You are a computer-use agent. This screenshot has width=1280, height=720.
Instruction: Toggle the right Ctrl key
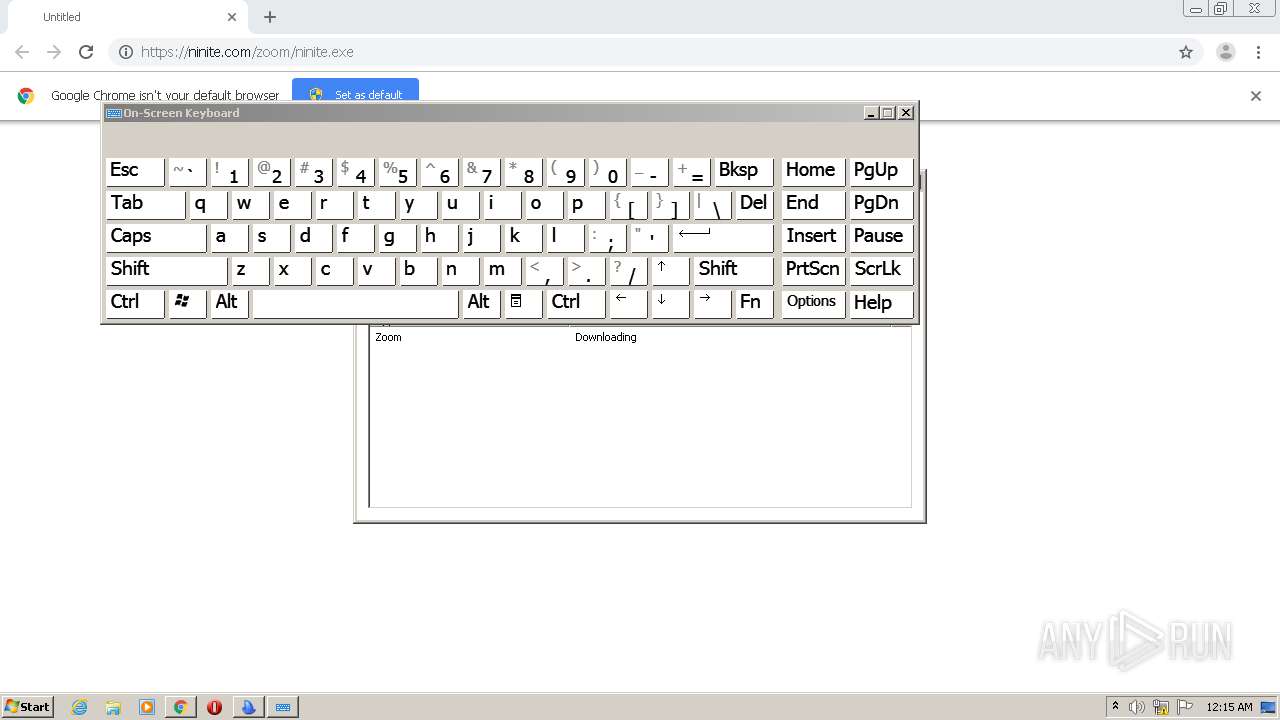(x=576, y=303)
